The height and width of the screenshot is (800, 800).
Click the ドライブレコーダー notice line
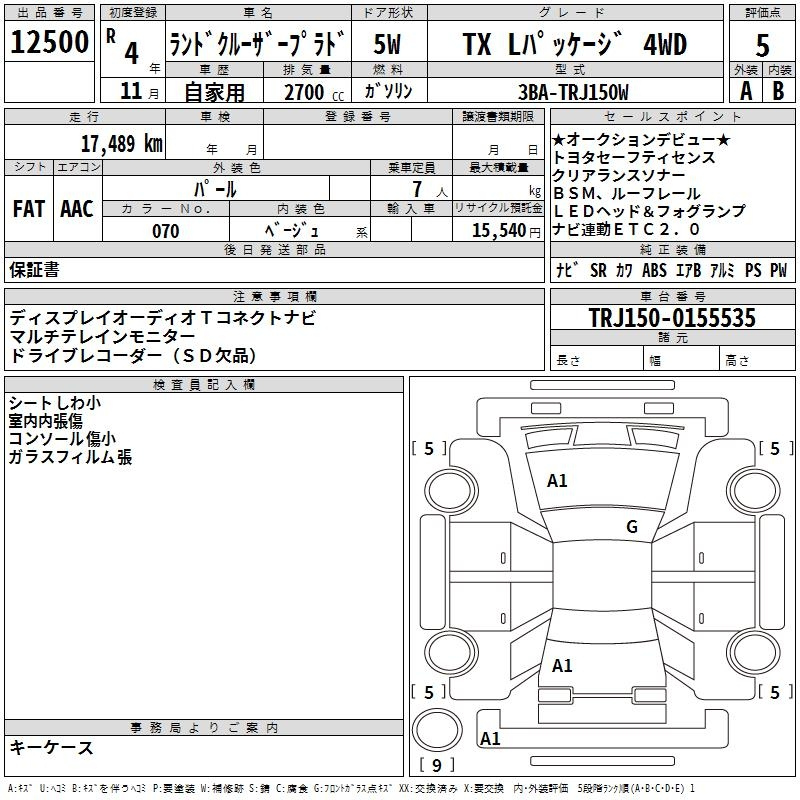click(x=132, y=355)
